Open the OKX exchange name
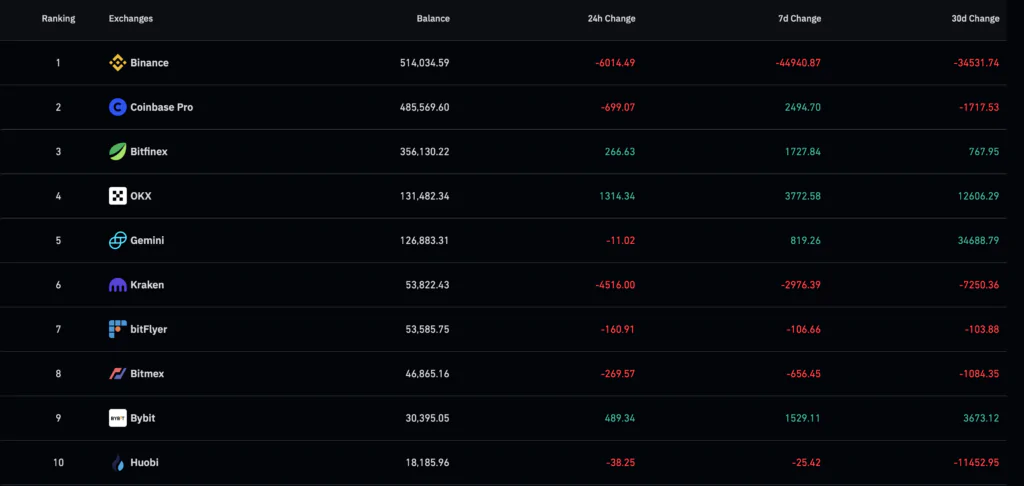This screenshot has height=486, width=1024. [x=141, y=196]
